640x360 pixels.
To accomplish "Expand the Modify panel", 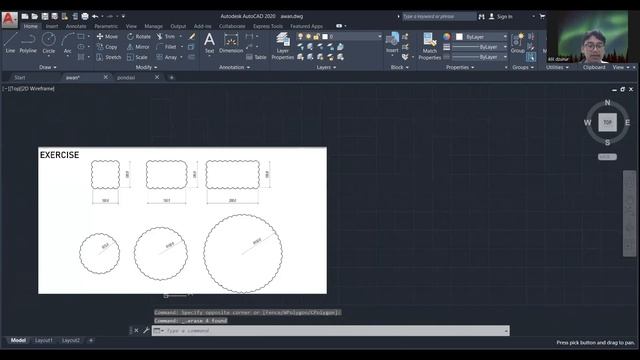I will (x=146, y=67).
